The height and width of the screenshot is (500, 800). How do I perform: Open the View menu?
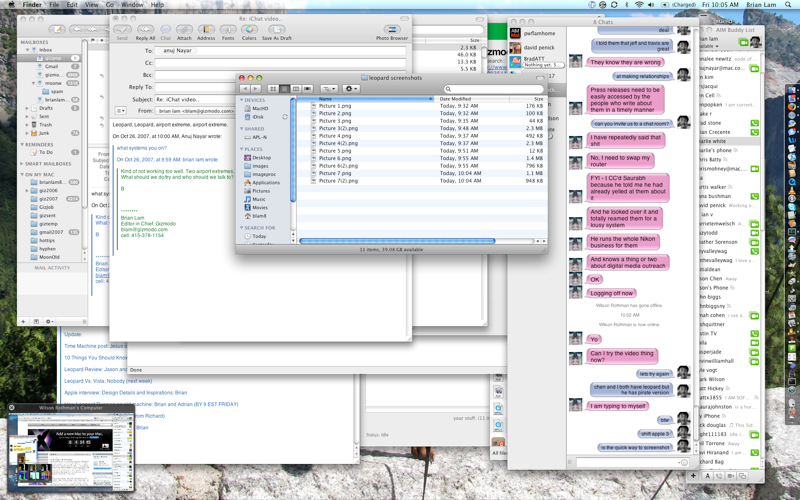(x=92, y=5)
